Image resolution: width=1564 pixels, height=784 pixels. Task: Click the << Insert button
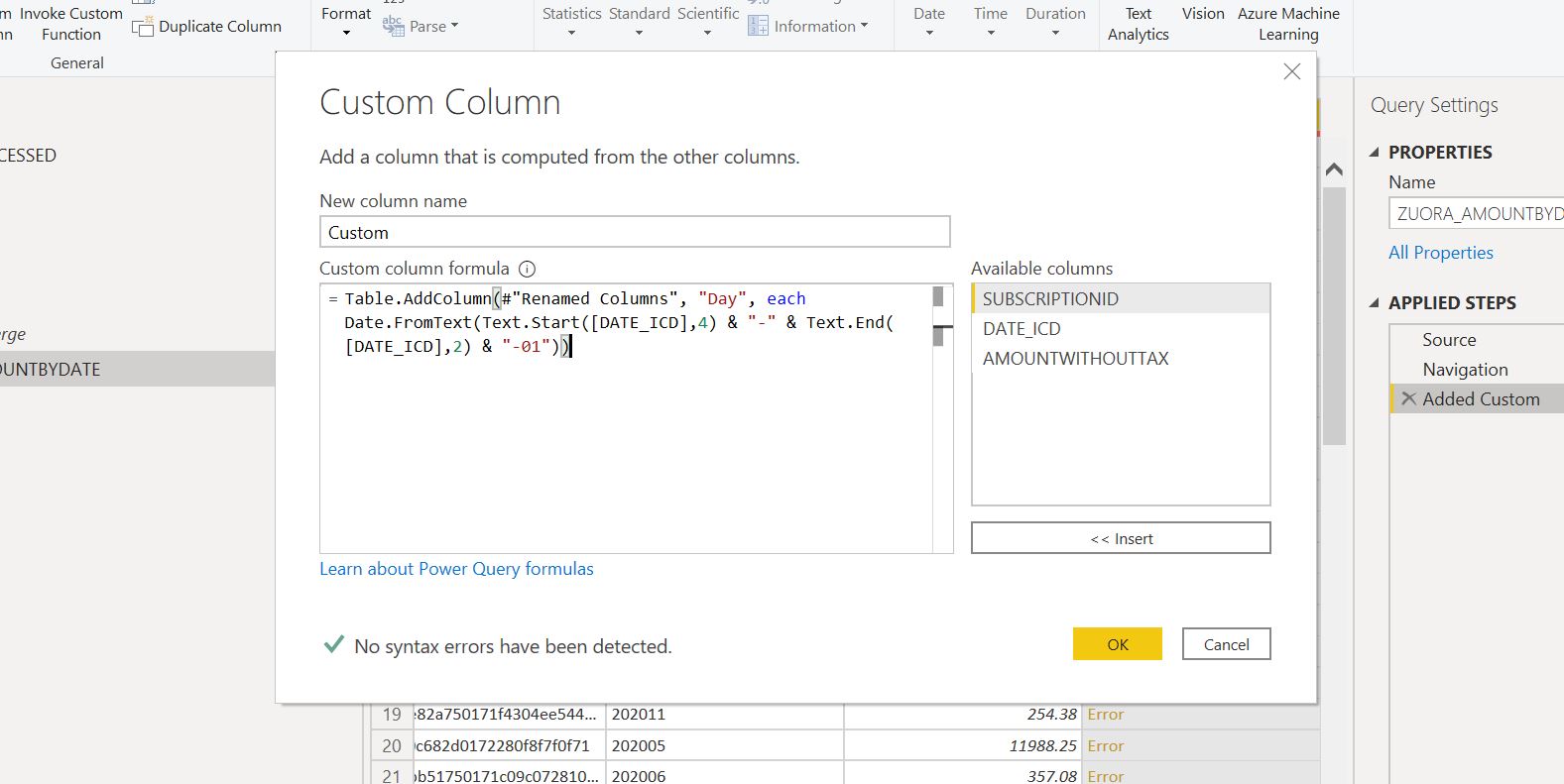pos(1121,538)
